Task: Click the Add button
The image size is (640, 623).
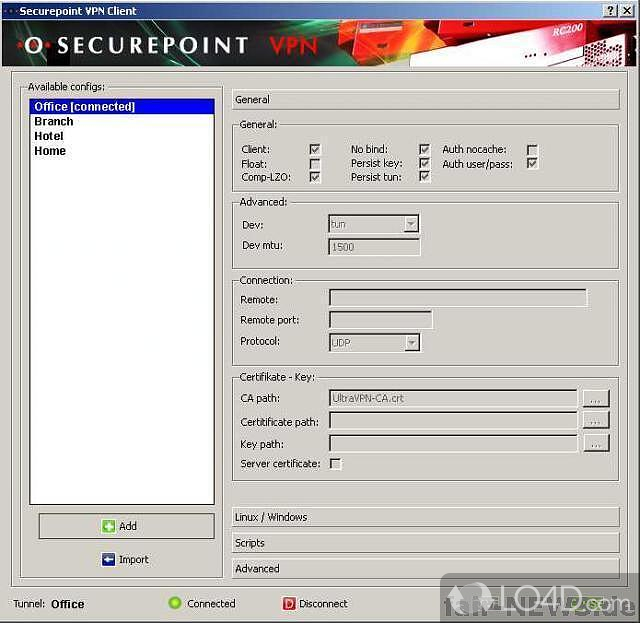Action: point(127,526)
